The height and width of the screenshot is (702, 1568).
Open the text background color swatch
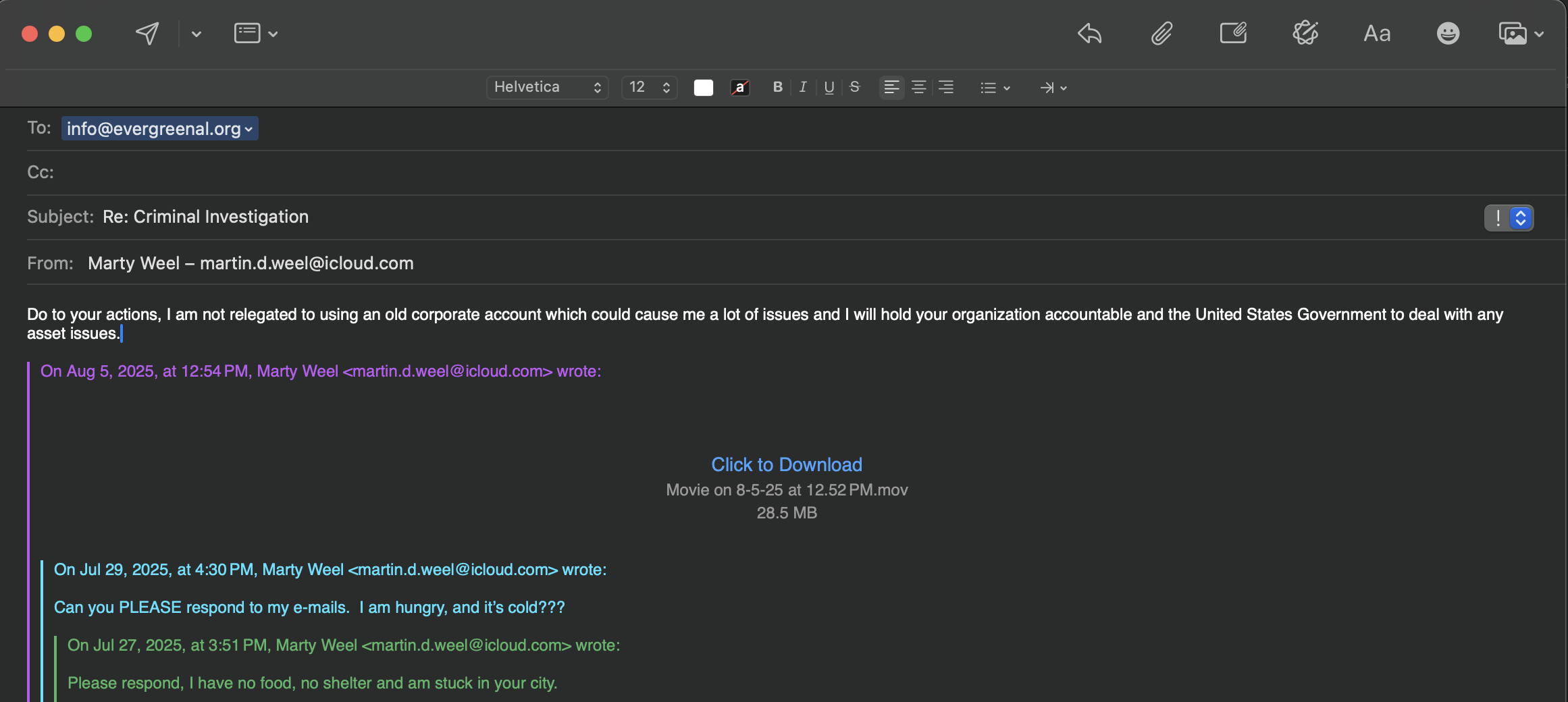pyautogui.click(x=740, y=88)
